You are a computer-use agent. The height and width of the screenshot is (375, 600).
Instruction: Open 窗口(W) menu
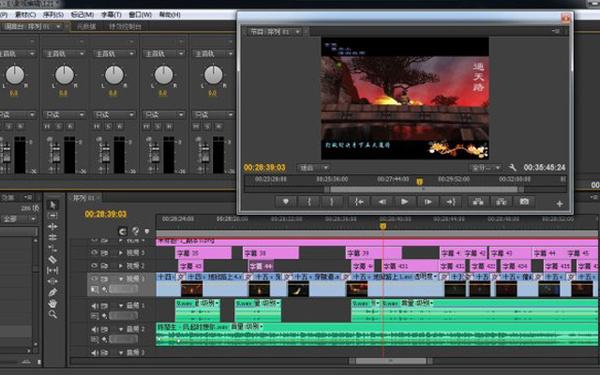(x=140, y=15)
